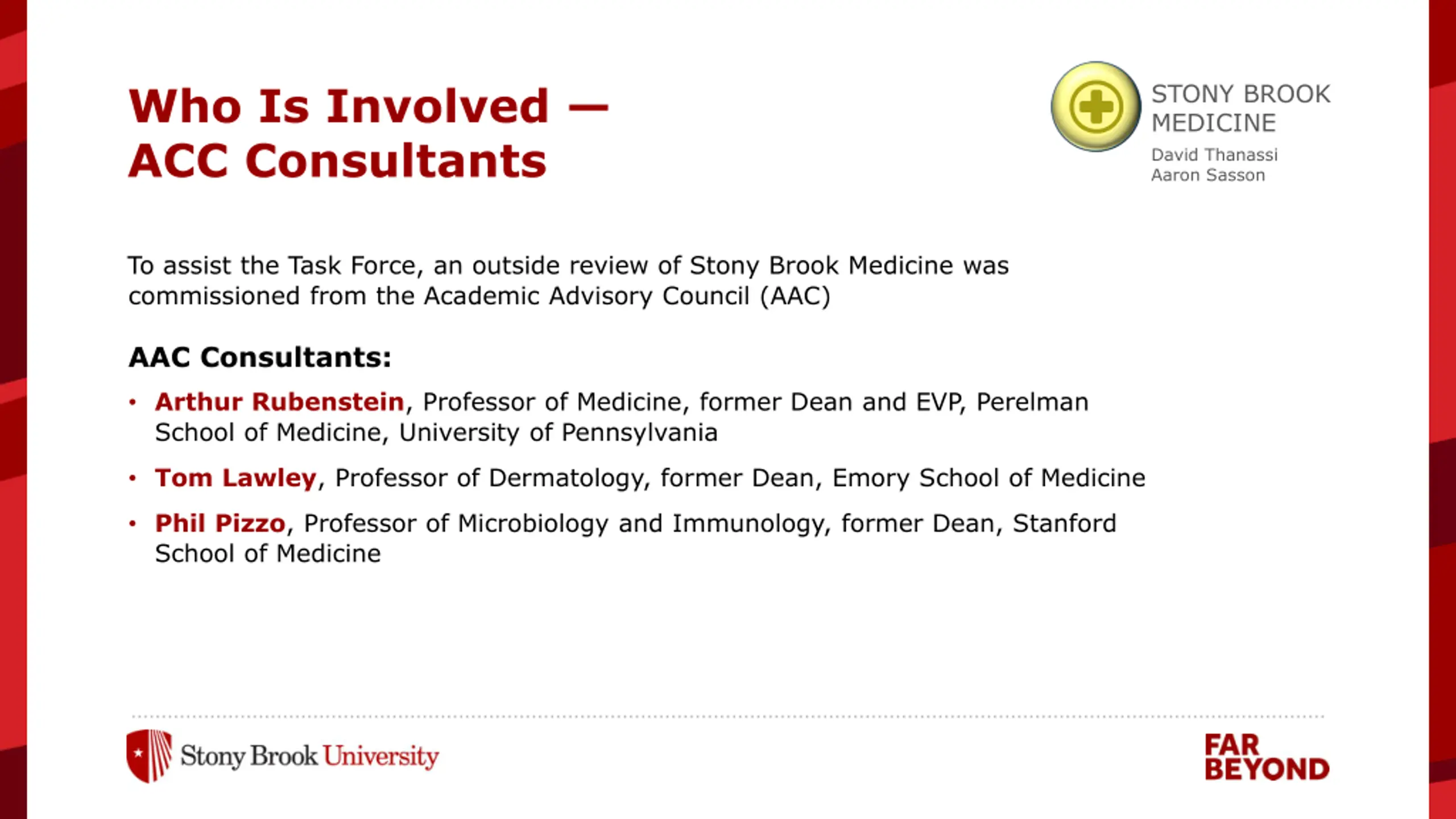Select the Tom Lawley name
This screenshot has width=1456, height=819.
[235, 478]
